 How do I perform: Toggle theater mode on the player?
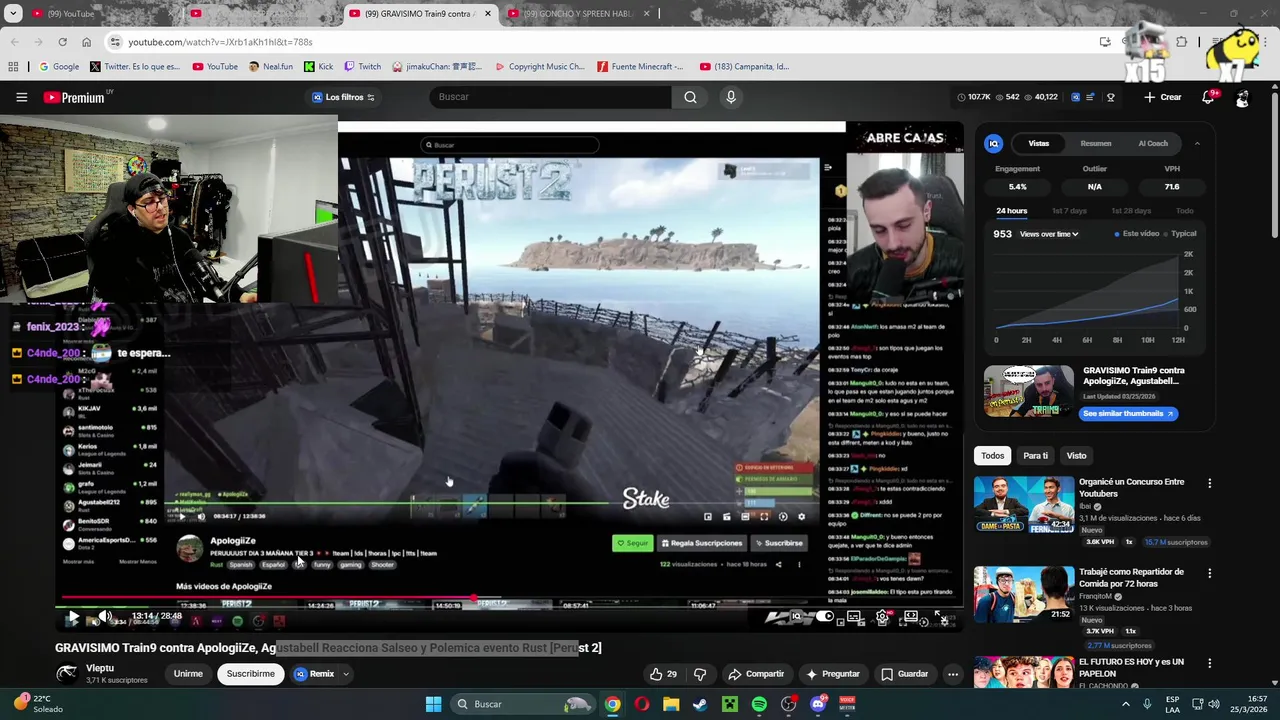coord(911,616)
